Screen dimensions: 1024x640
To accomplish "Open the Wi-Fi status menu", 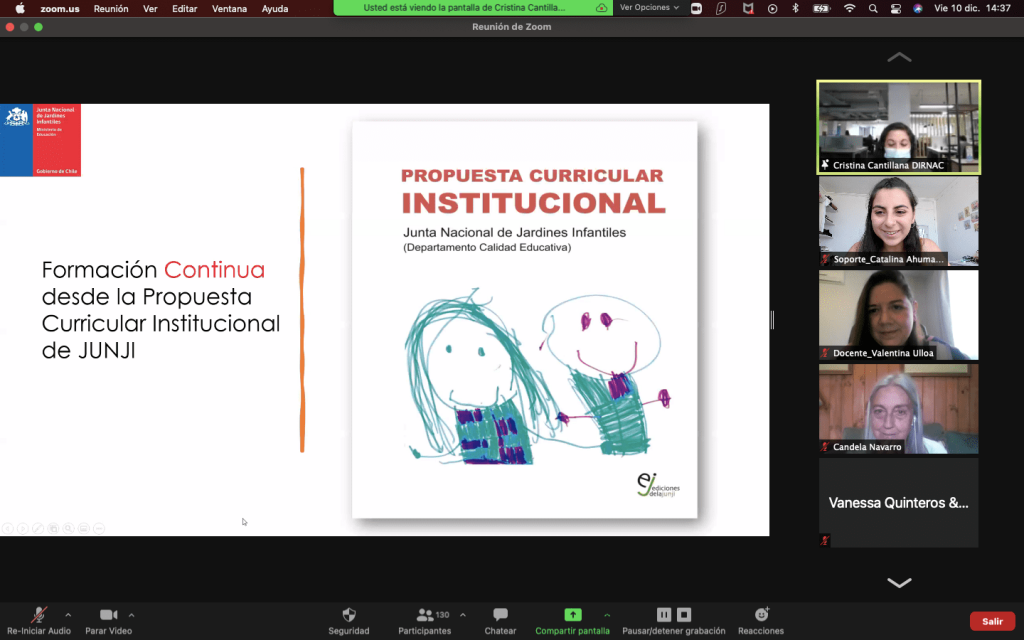I will (849, 8).
